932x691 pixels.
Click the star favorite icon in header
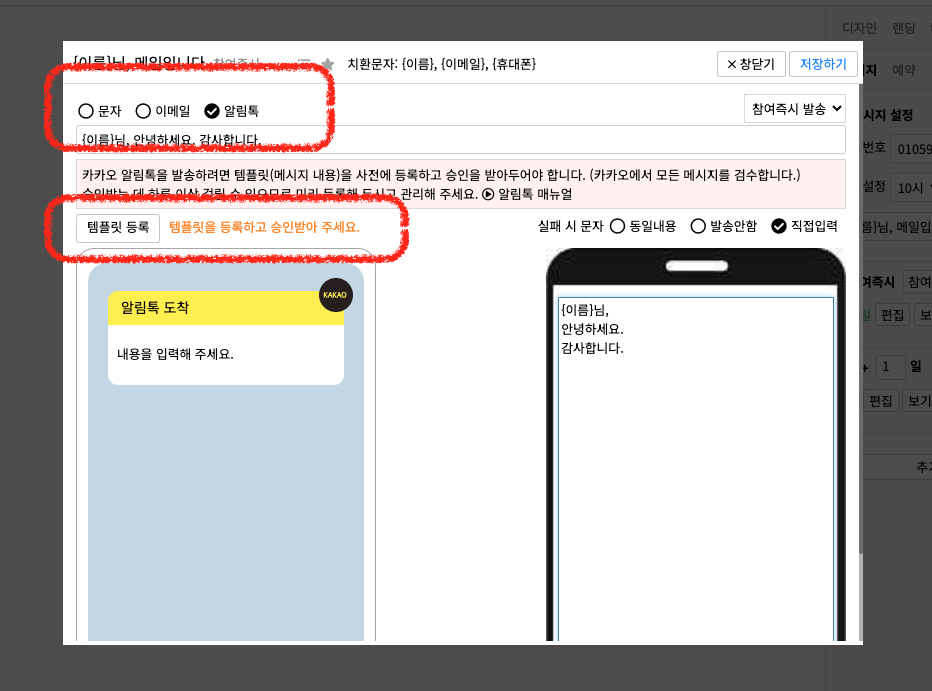coord(327,64)
